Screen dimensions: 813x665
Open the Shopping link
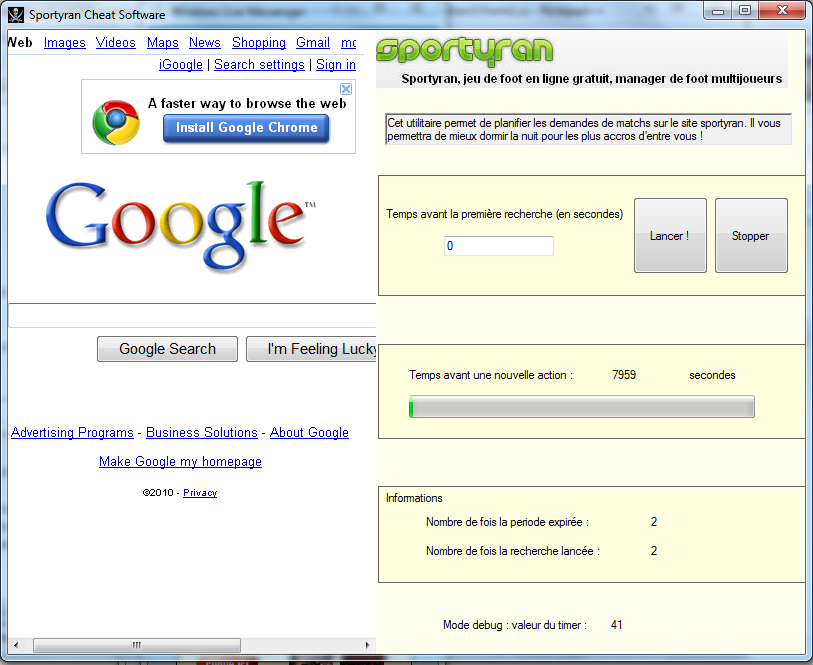(259, 43)
